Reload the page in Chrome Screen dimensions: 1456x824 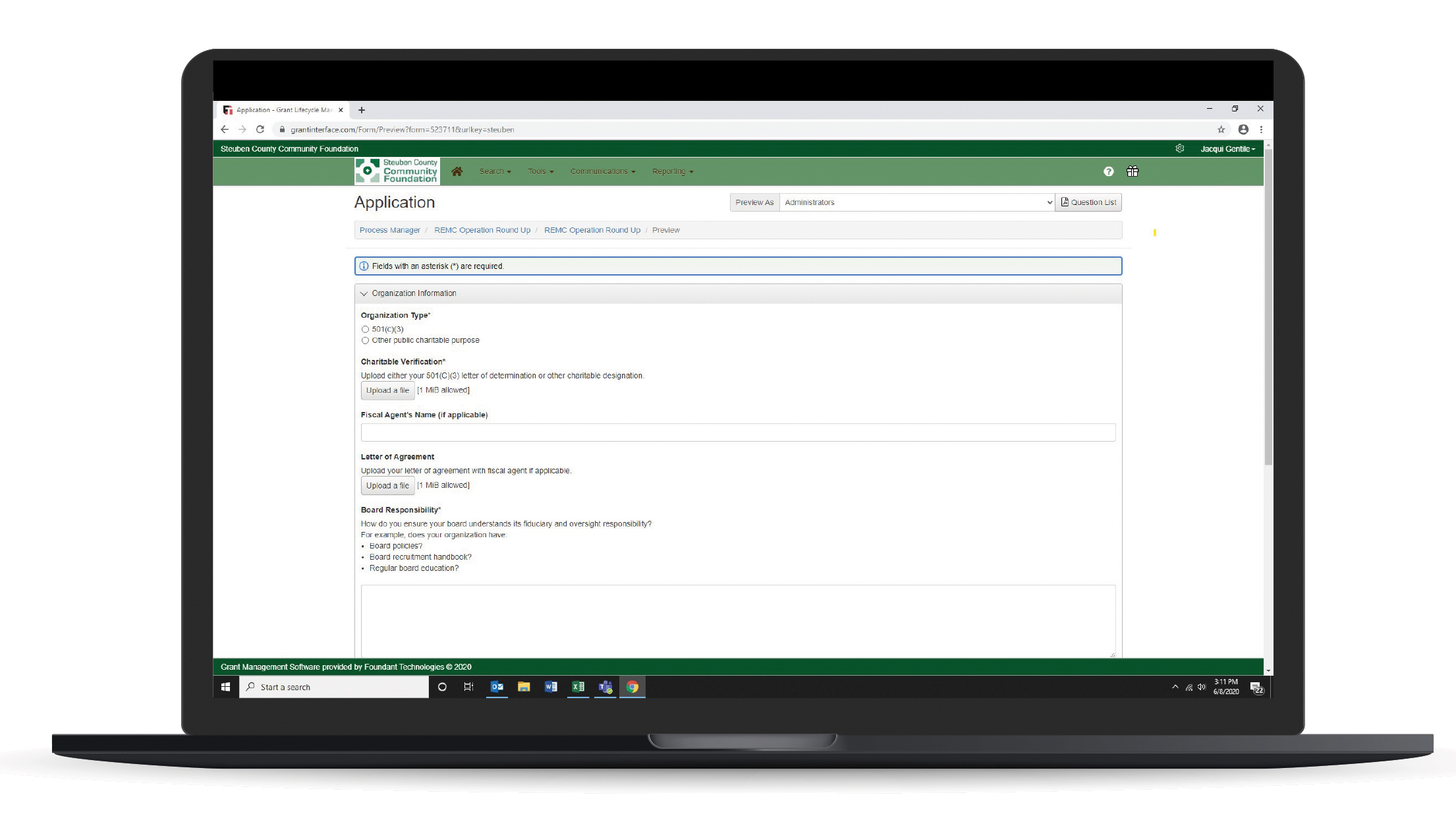point(260,130)
